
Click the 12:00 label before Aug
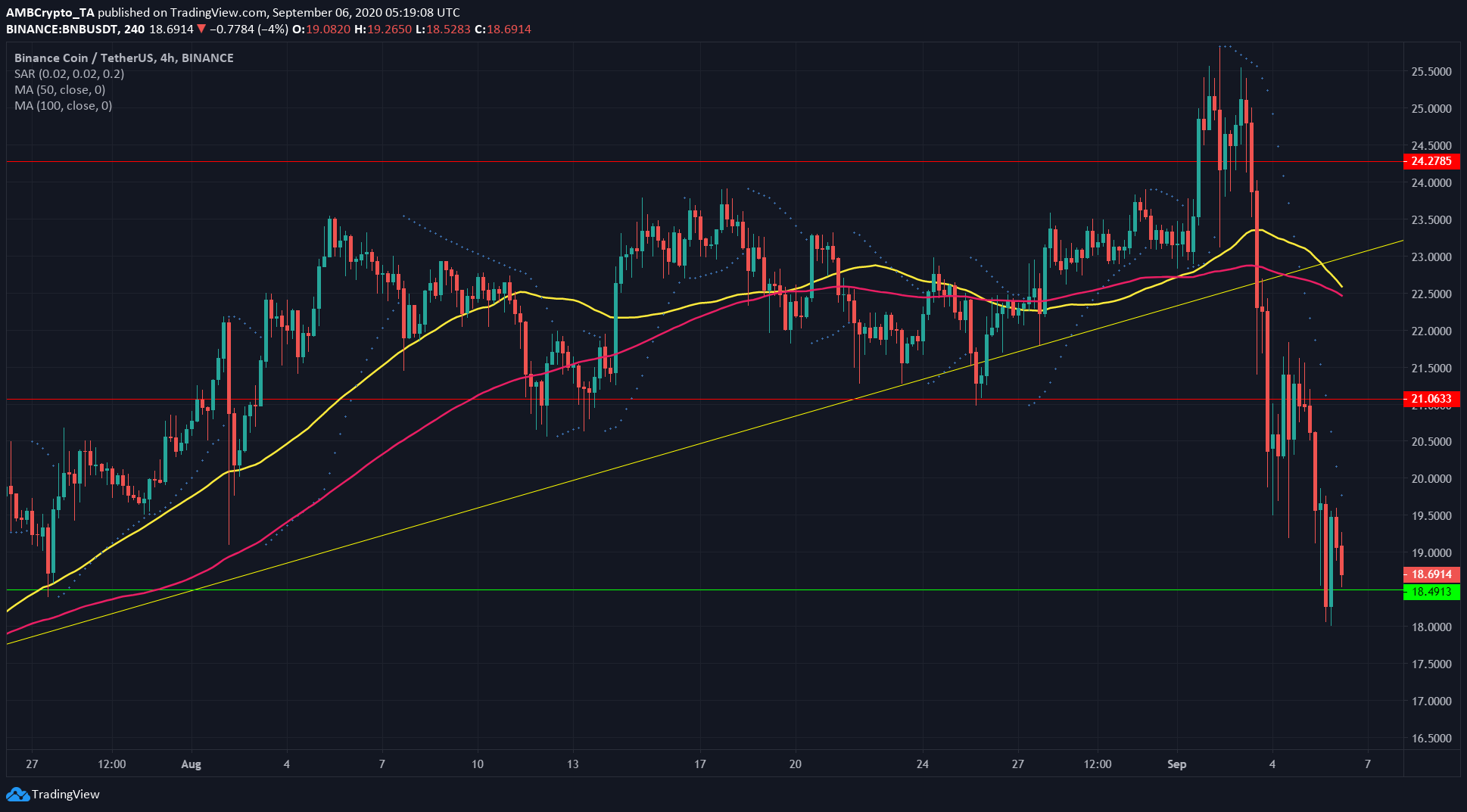112,764
